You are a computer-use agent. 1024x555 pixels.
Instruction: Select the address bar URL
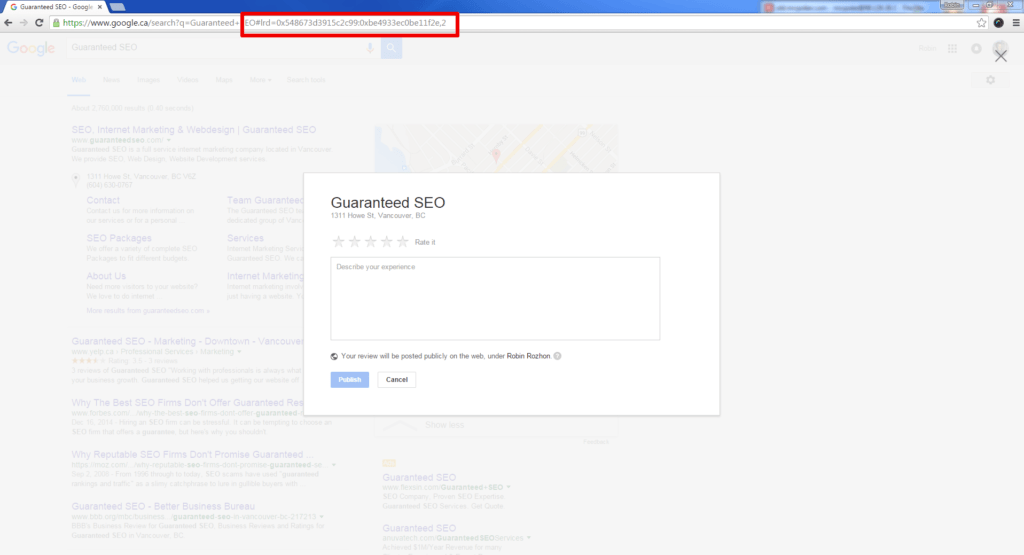point(255,23)
